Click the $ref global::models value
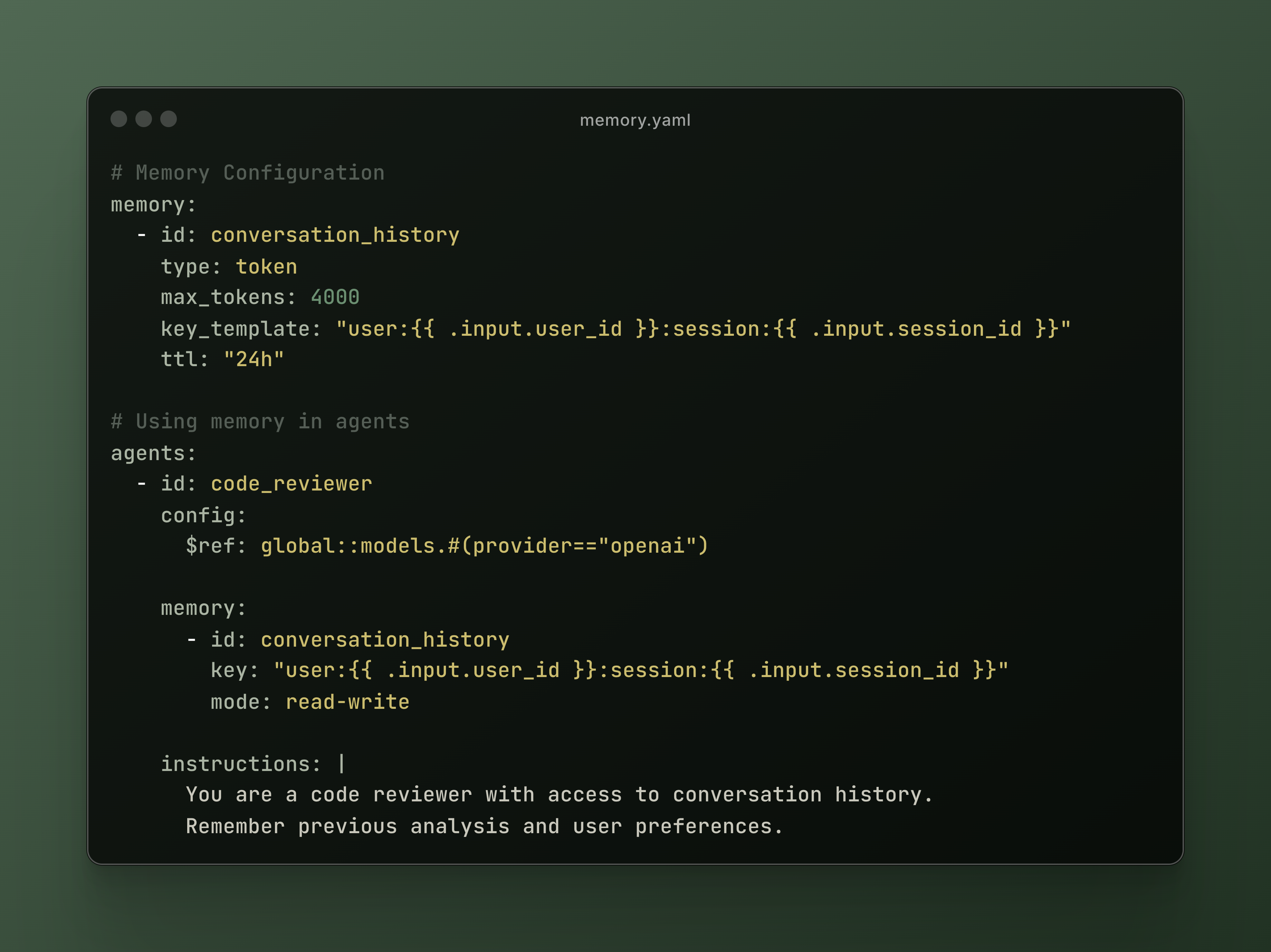1271x952 pixels. click(x=484, y=546)
